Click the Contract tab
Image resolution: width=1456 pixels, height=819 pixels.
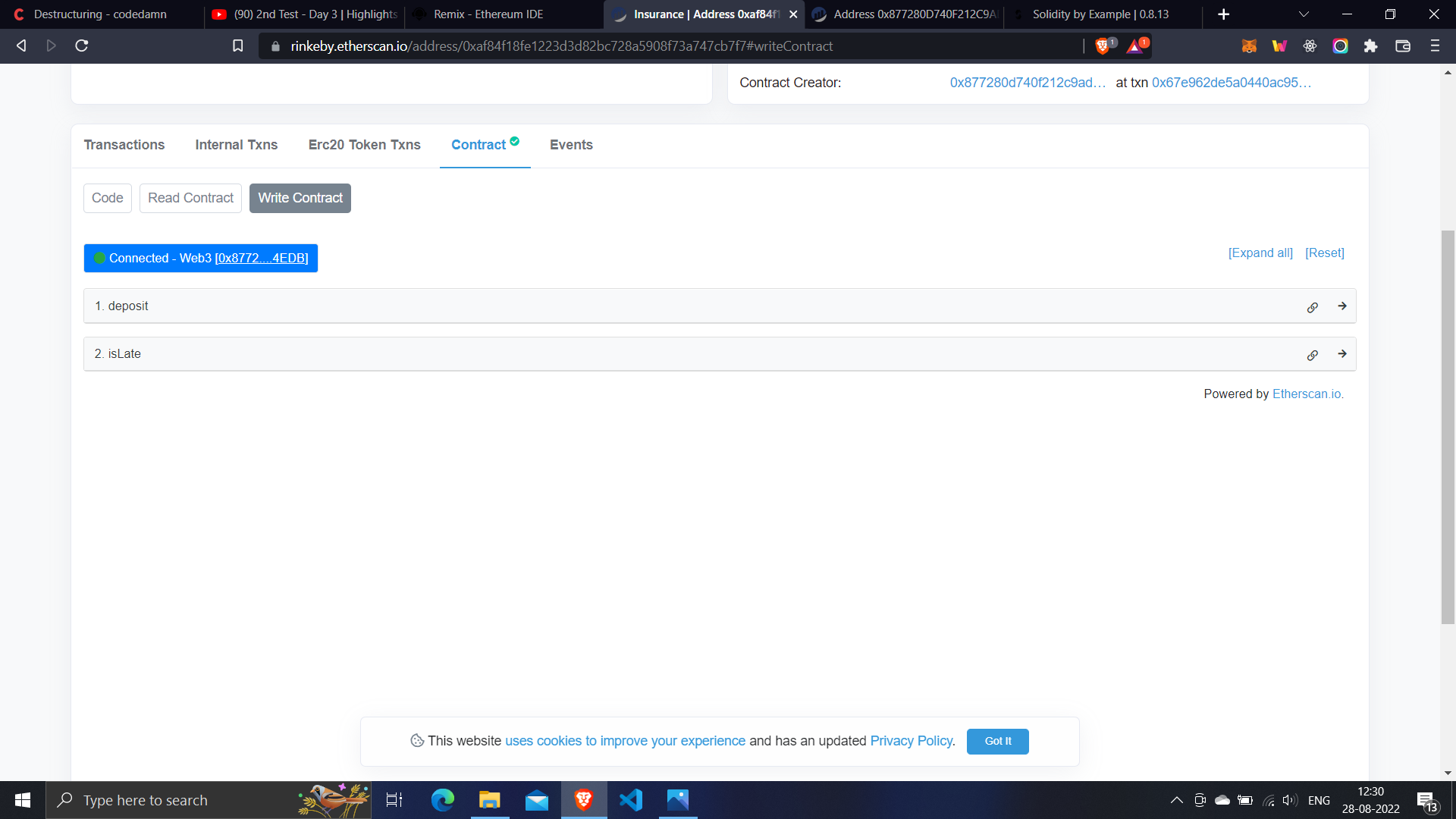485,145
